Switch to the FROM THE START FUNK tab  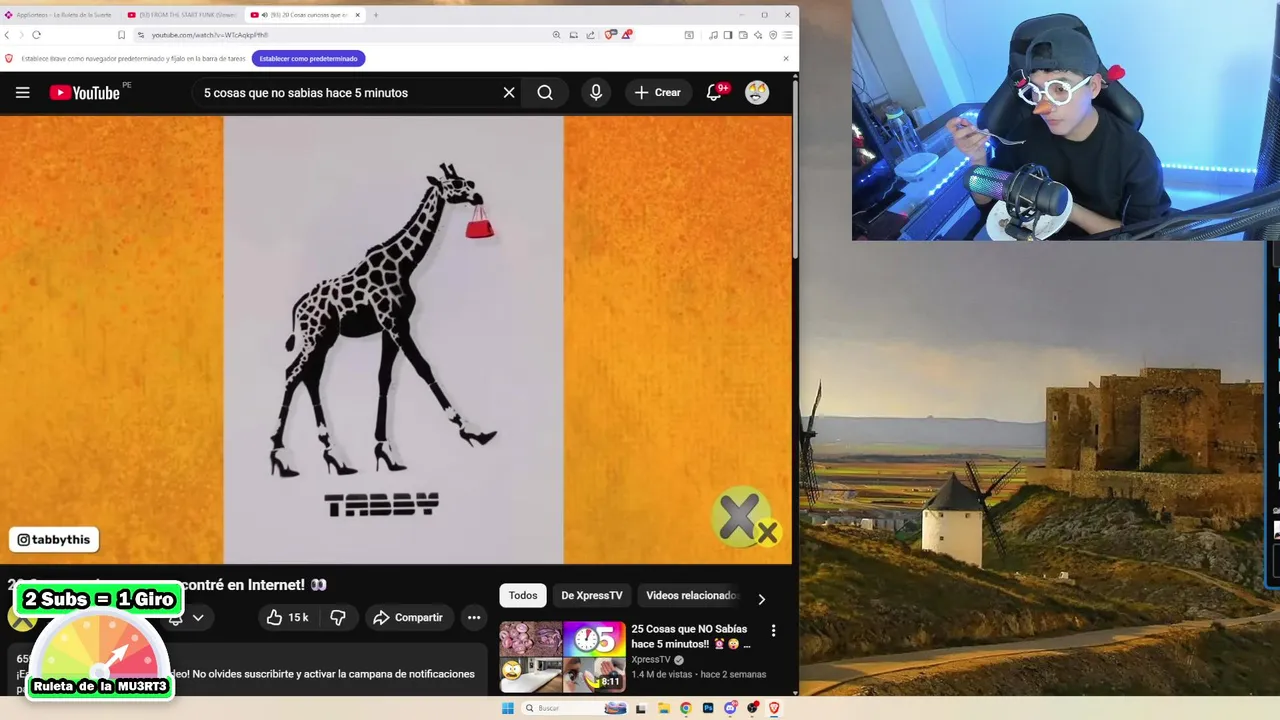coord(183,15)
